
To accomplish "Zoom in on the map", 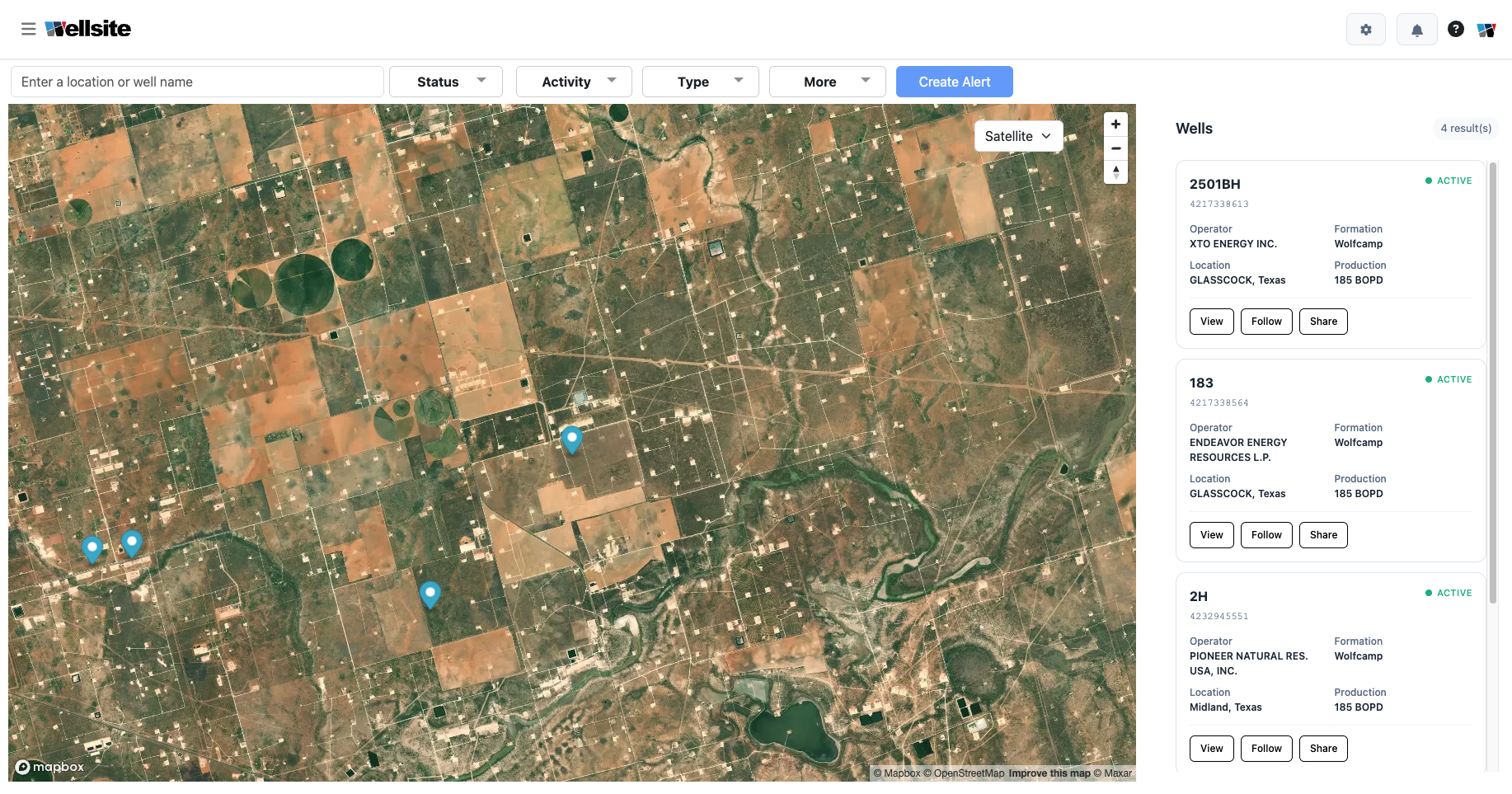I will pos(1115,125).
